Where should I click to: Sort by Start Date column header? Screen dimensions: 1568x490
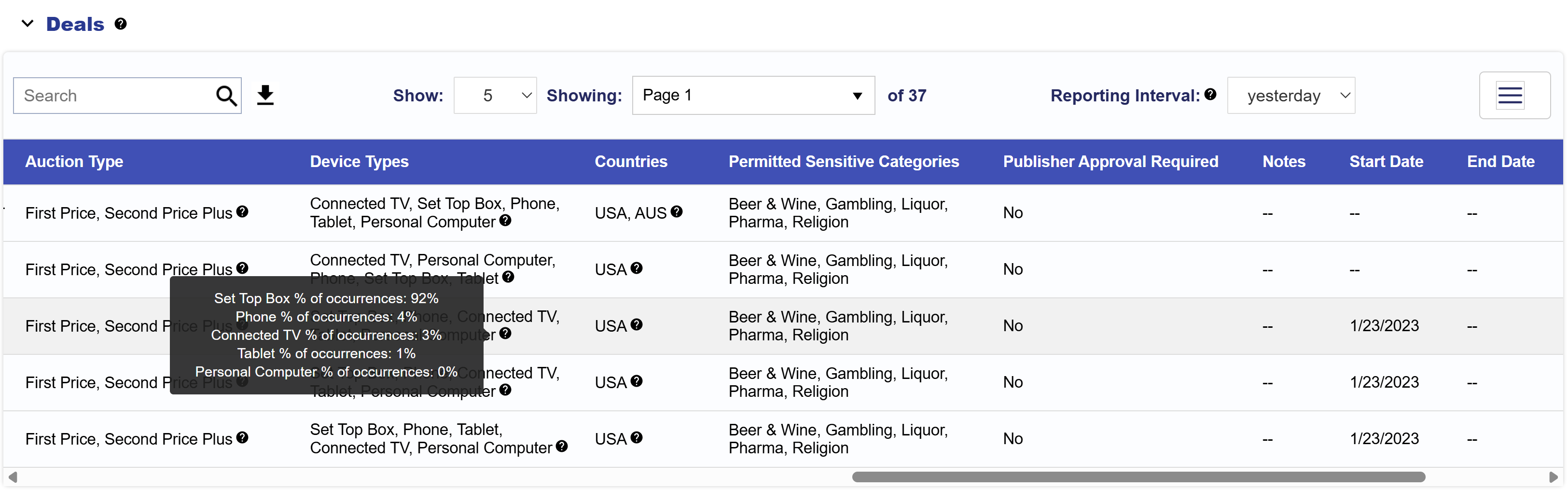(x=1386, y=161)
